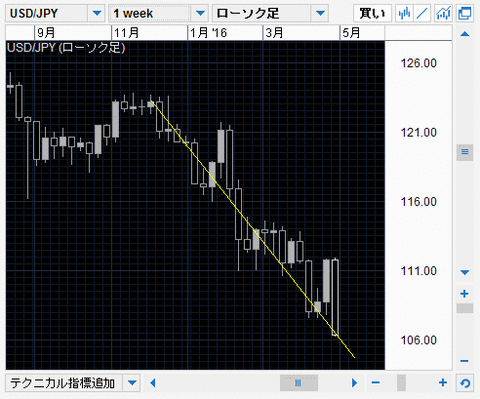Click the 126.00 price label
Viewport: 480px width, 399px height.
coord(419,63)
